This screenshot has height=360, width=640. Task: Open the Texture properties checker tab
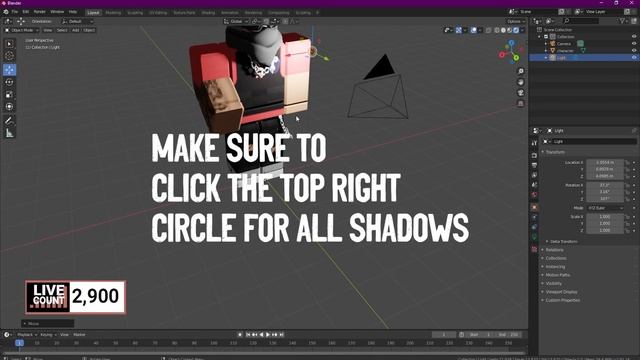[534, 249]
